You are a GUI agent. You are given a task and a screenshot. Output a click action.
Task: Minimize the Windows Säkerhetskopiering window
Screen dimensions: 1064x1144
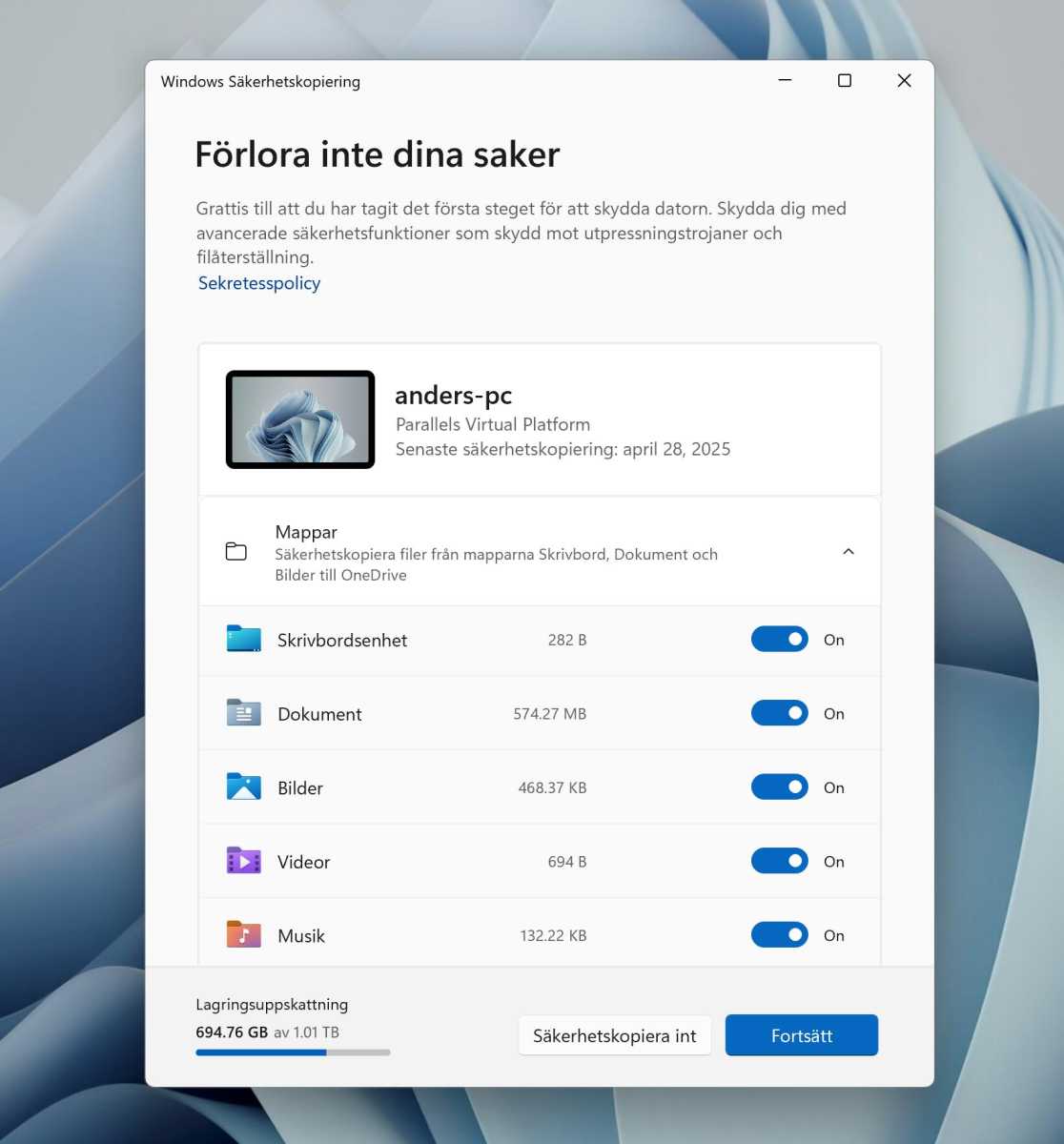785,81
